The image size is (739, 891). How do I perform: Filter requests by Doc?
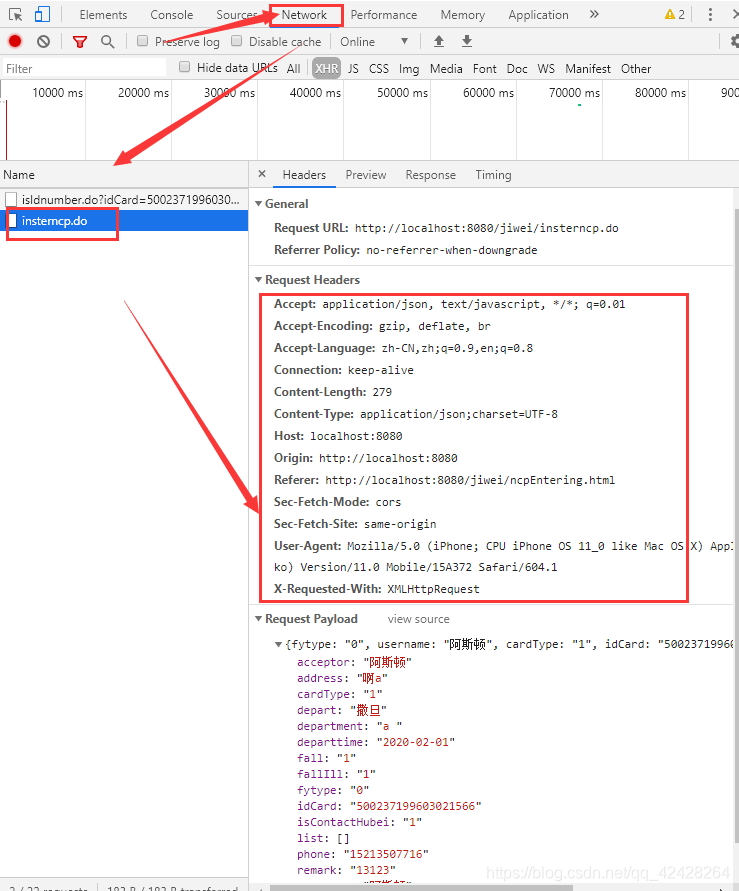[517, 69]
